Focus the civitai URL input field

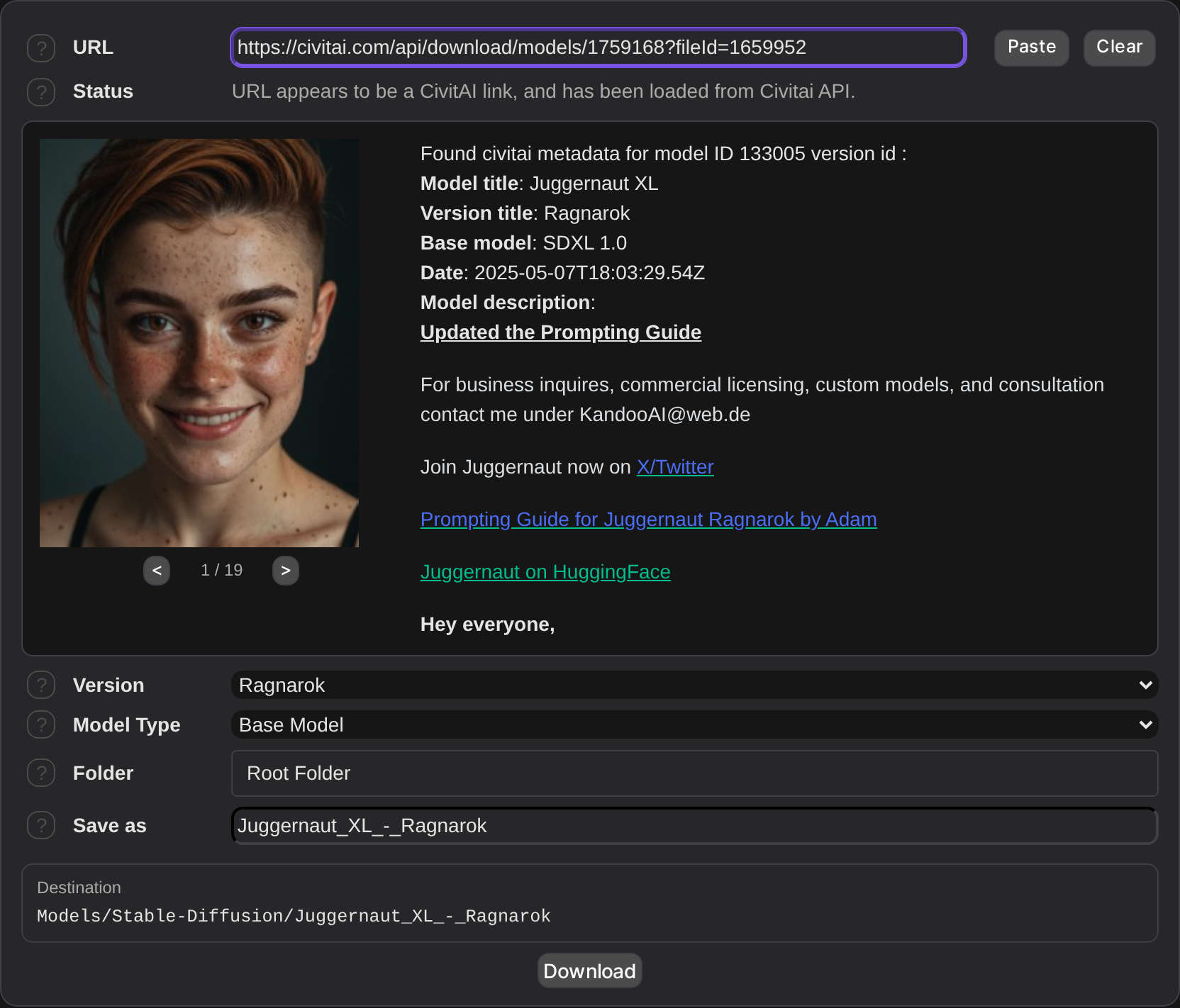point(599,47)
